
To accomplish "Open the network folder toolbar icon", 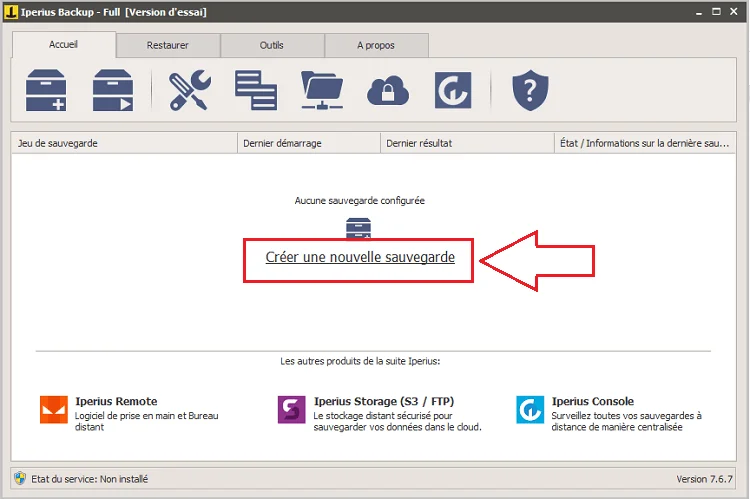I will tap(321, 90).
